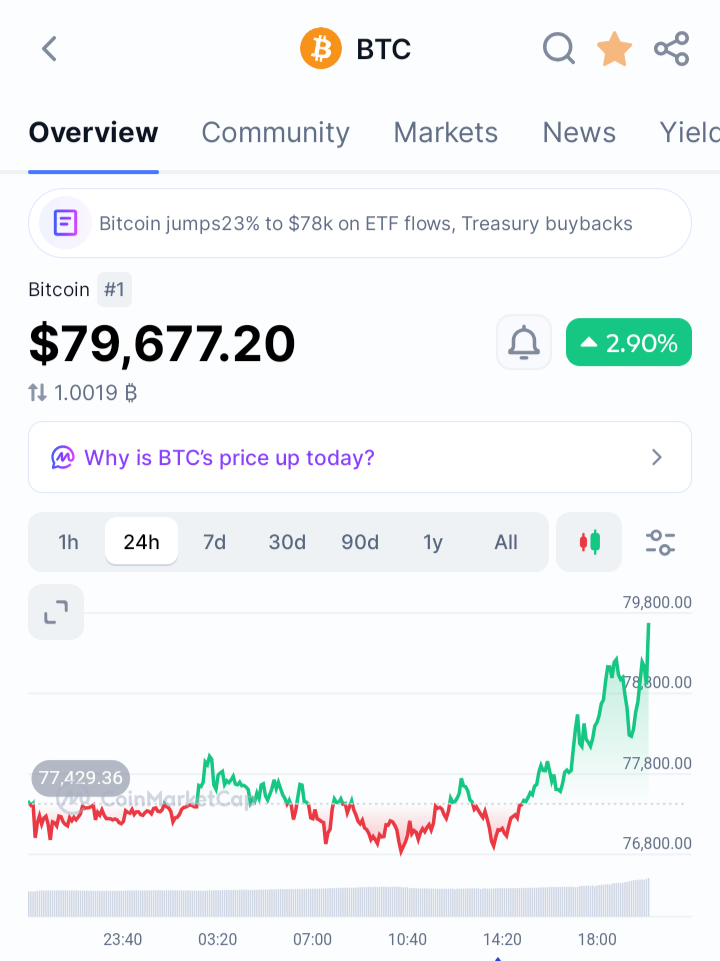
Task: Choose the All time range
Action: tap(506, 542)
